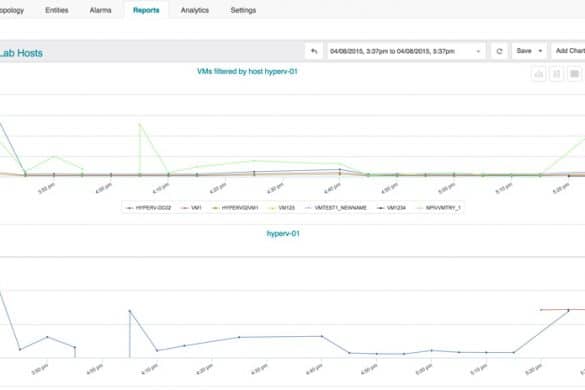The height and width of the screenshot is (390, 585).
Task: Click the red series point near 5:20 pm
Action: click(x=541, y=310)
